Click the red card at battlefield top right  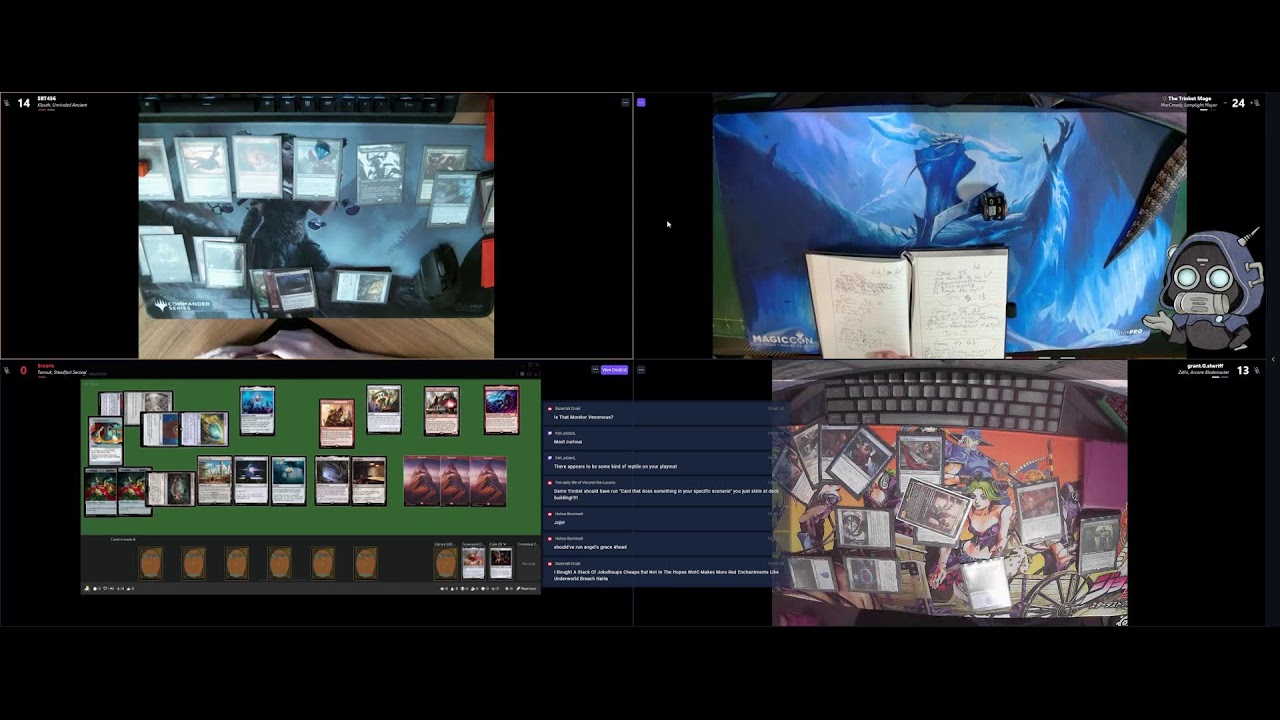(x=502, y=409)
